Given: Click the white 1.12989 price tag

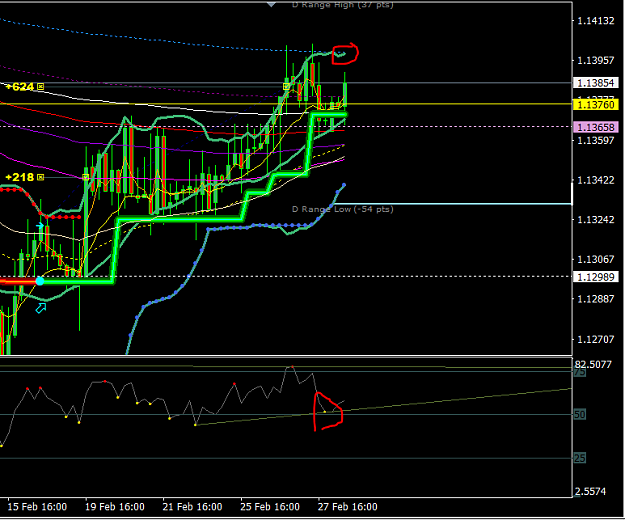Looking at the screenshot, I should point(596,277).
